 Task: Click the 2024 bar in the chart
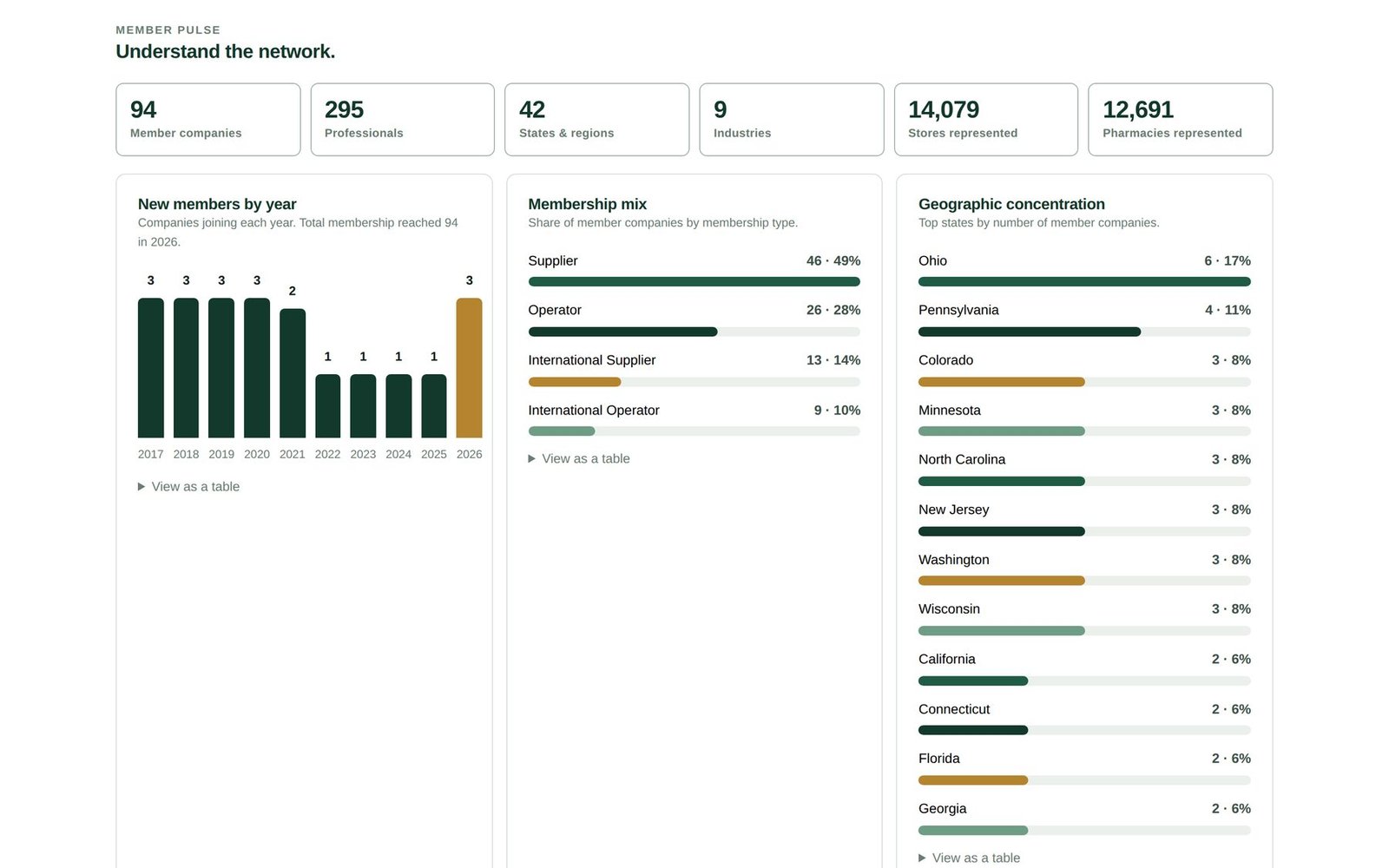click(x=398, y=406)
